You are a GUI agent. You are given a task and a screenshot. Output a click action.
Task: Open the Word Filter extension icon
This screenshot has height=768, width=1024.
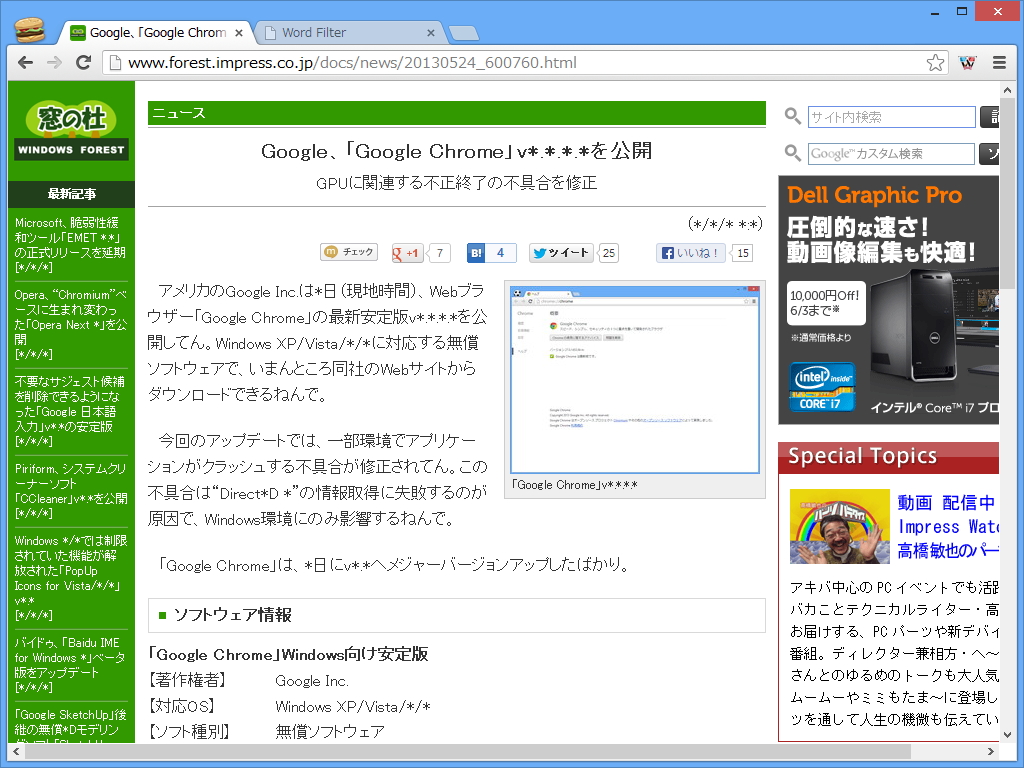point(967,63)
